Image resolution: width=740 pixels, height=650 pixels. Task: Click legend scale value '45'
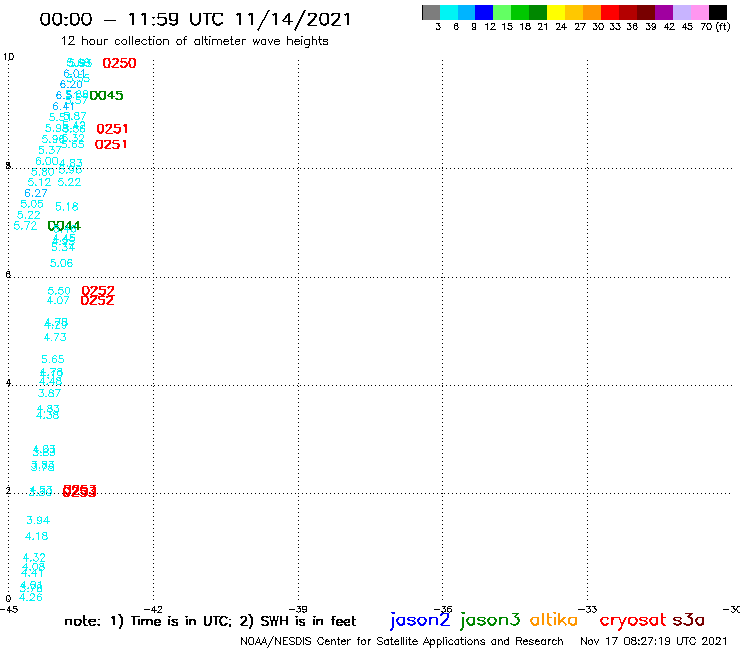coord(687,26)
